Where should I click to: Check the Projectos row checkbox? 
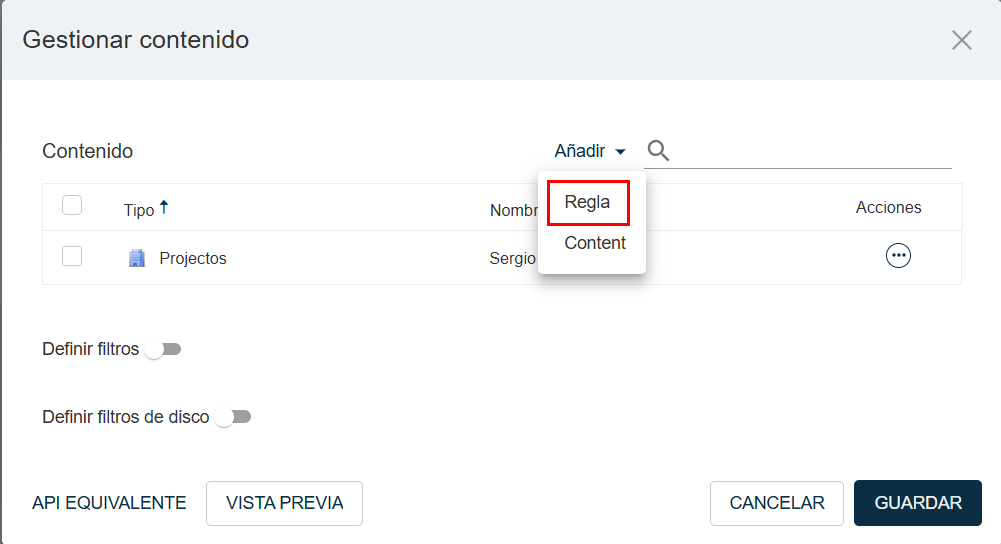(x=72, y=257)
